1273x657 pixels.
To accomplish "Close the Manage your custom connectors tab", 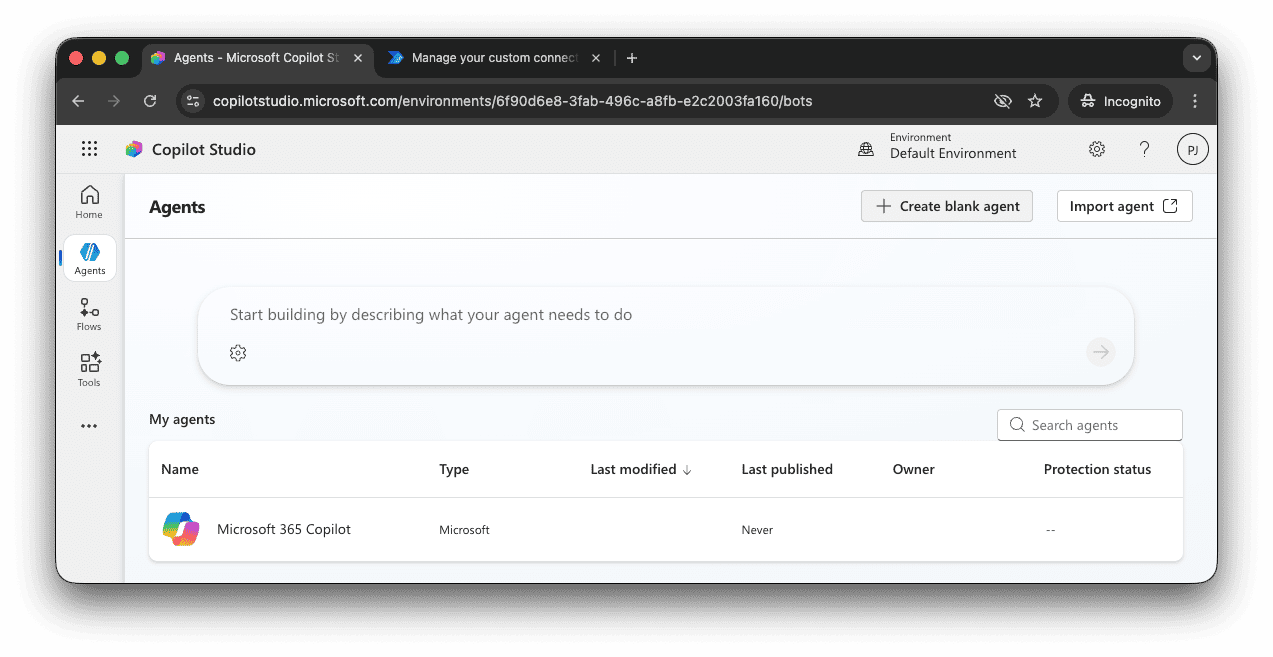I will coord(596,58).
